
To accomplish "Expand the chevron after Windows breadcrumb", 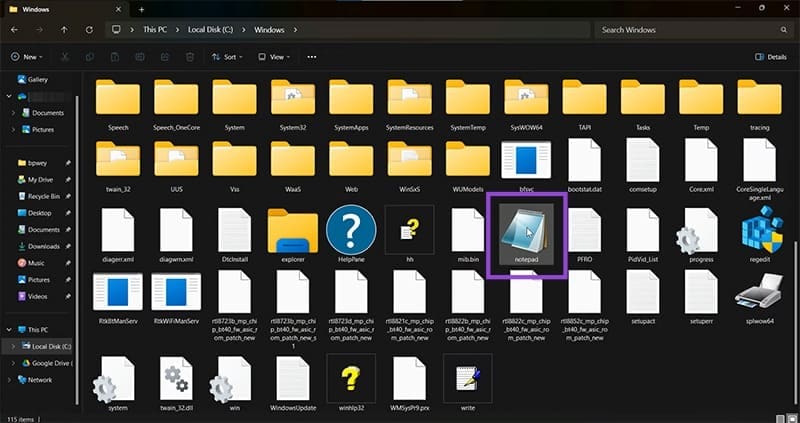I will tap(295, 30).
